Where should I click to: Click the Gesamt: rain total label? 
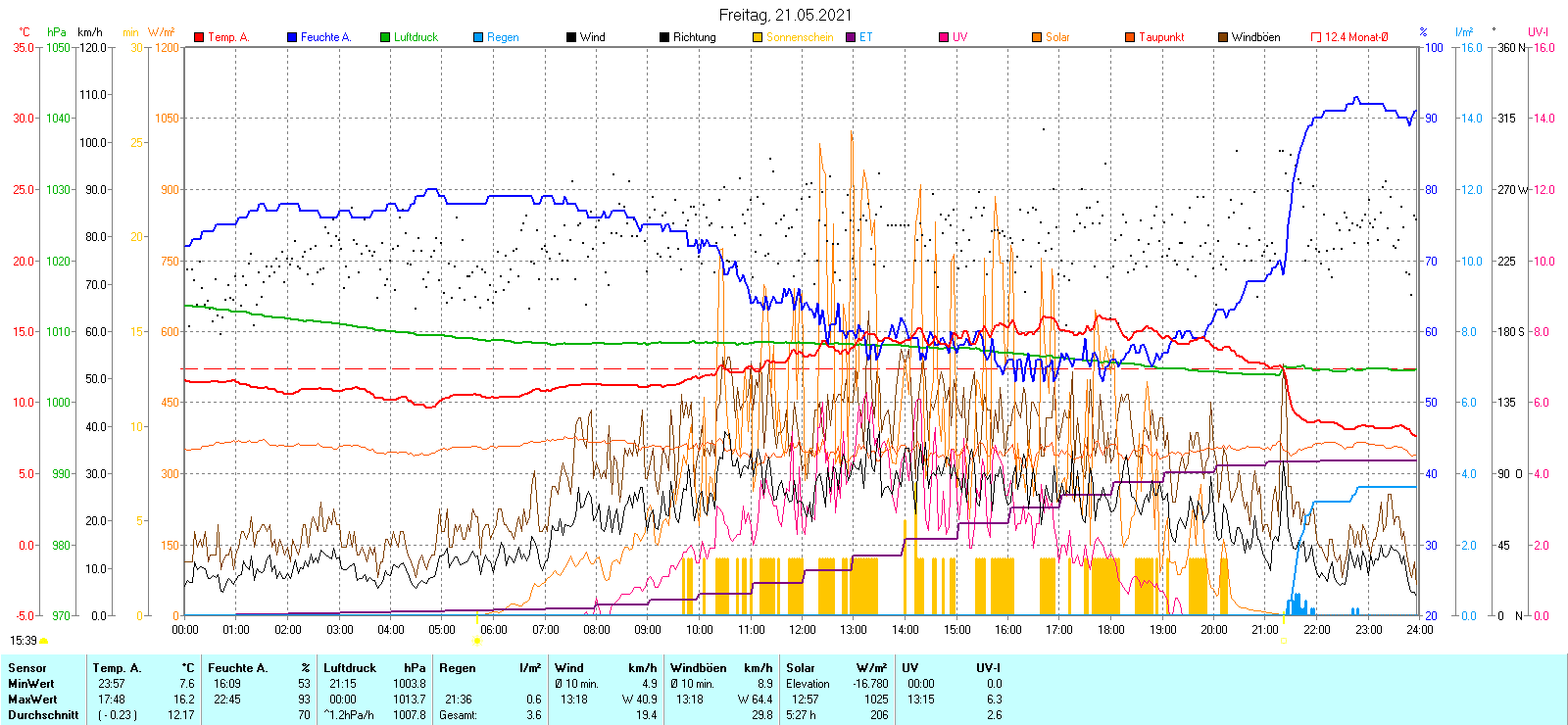click(x=458, y=715)
